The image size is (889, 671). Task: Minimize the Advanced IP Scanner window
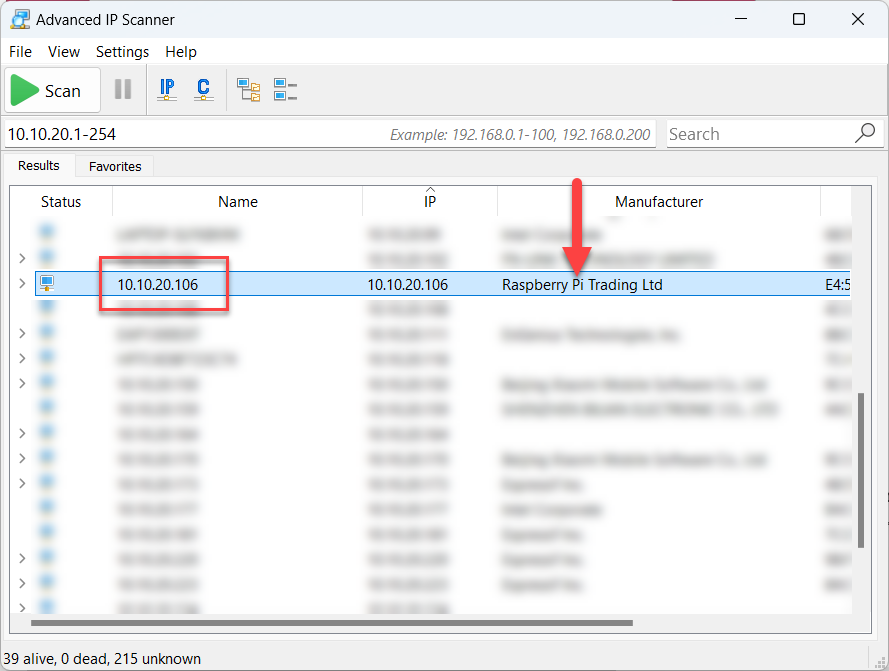tap(740, 19)
